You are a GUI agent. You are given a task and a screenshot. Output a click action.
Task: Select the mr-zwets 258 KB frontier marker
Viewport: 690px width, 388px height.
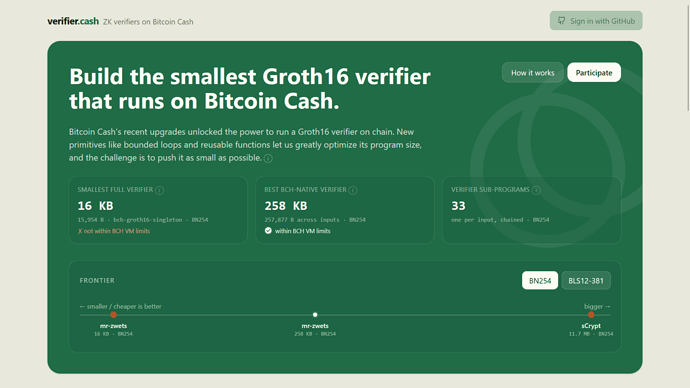point(315,315)
